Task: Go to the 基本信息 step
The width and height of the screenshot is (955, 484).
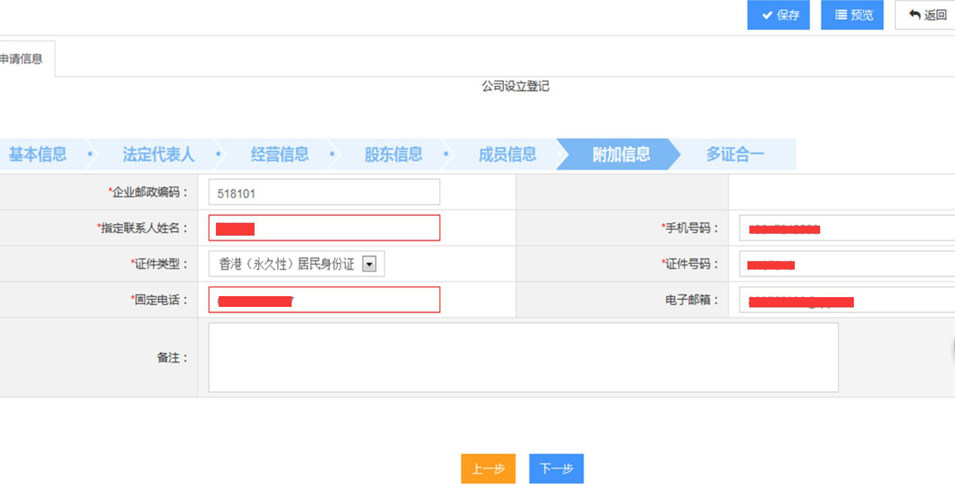Action: coord(38,154)
